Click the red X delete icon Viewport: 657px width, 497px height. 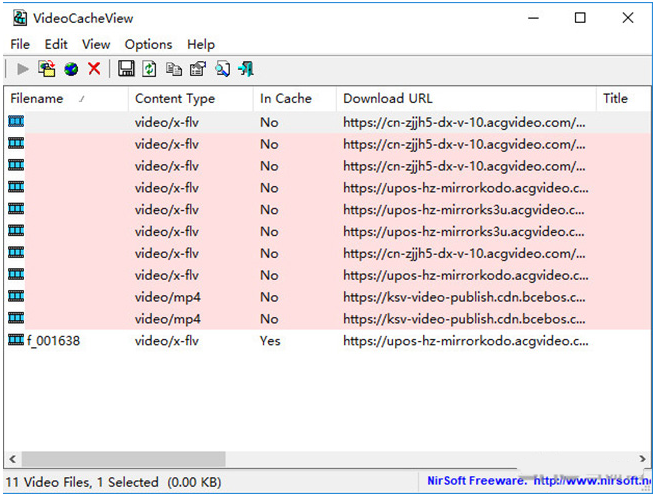[94, 69]
